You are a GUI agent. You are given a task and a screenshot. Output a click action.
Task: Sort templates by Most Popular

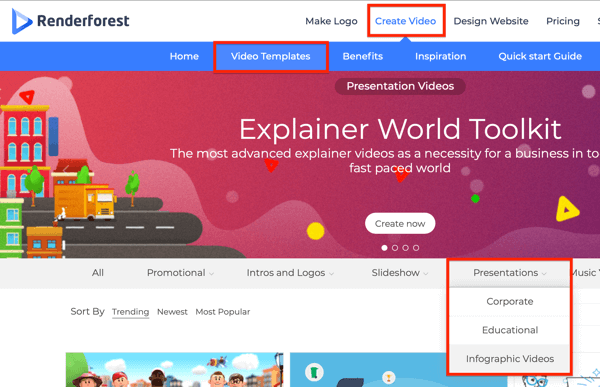pyautogui.click(x=223, y=312)
